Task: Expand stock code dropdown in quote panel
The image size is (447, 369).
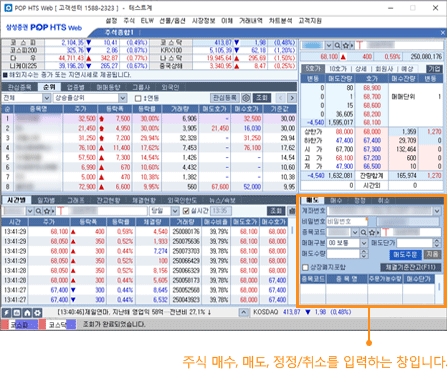Action: click(329, 46)
